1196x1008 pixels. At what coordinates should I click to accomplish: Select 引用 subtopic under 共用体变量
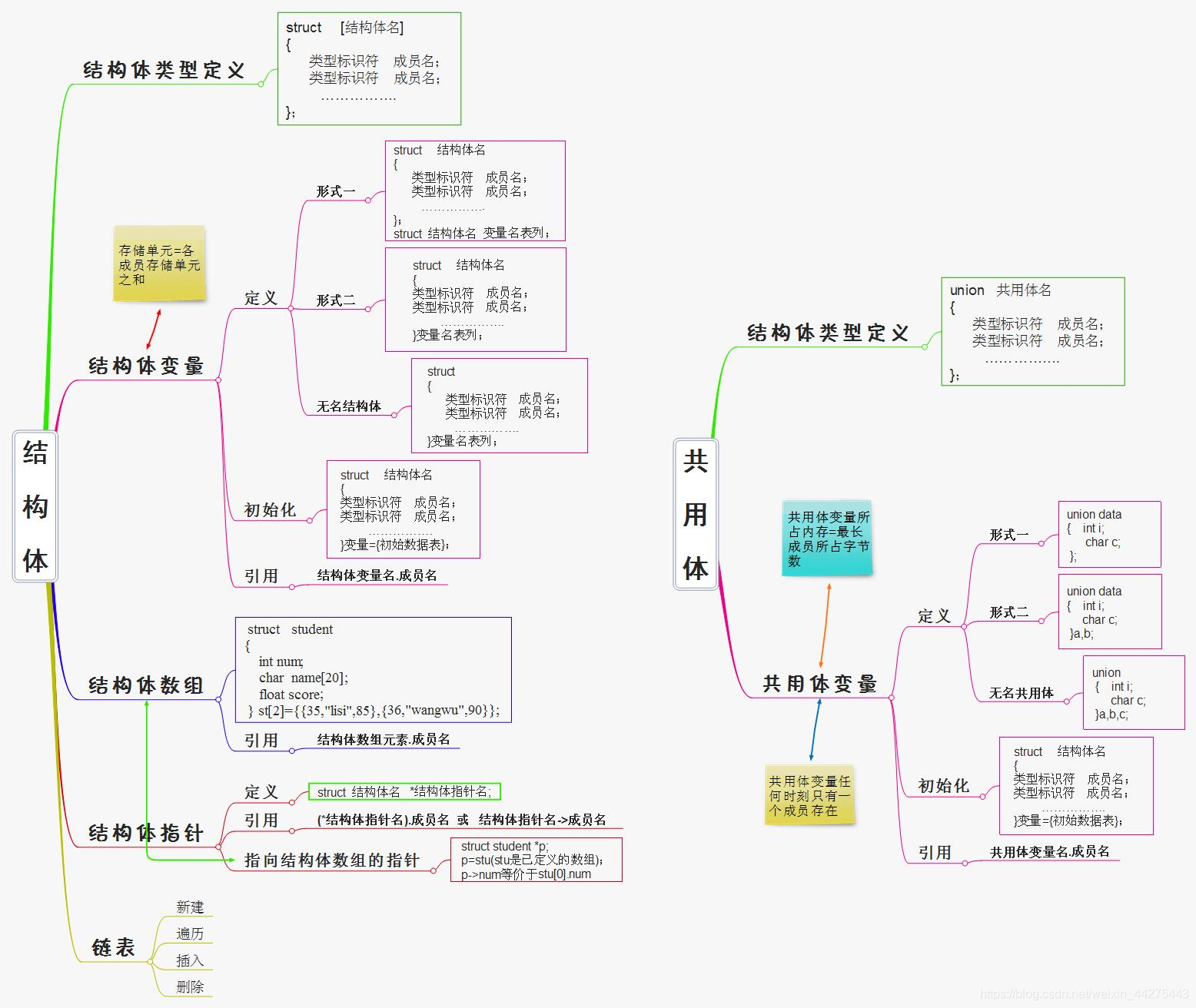point(935,853)
